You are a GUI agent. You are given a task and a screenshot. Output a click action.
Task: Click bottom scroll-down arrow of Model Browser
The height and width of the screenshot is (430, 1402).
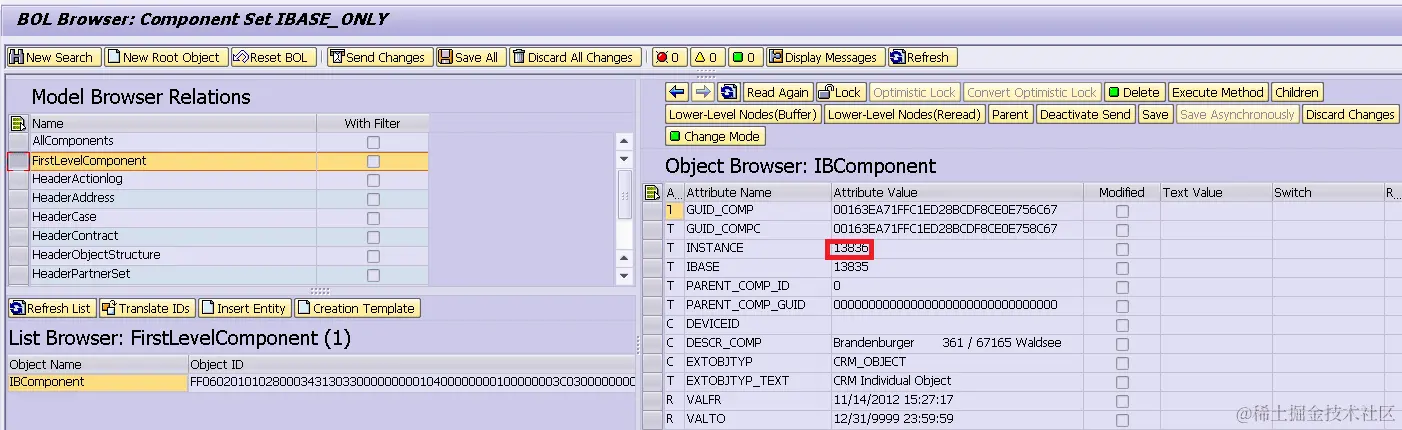pyautogui.click(x=624, y=275)
